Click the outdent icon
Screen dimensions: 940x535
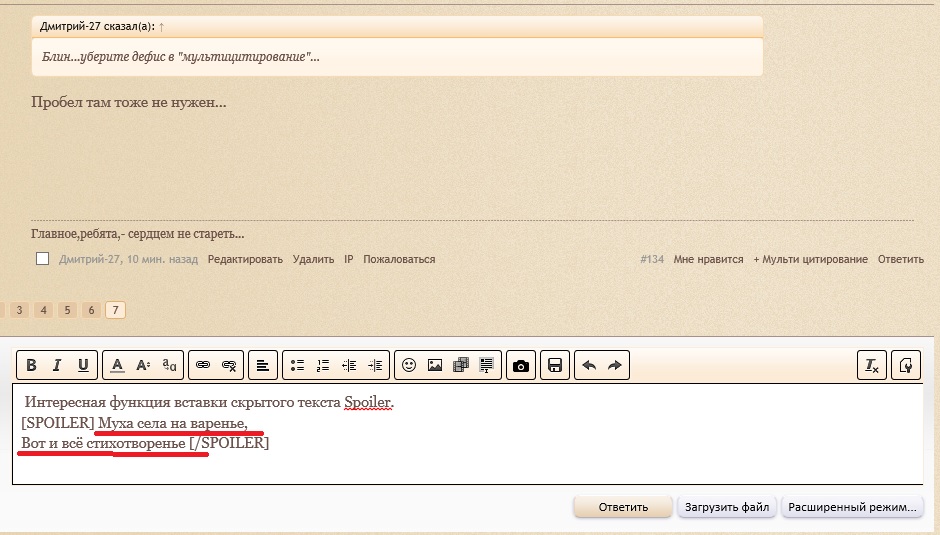[349, 365]
